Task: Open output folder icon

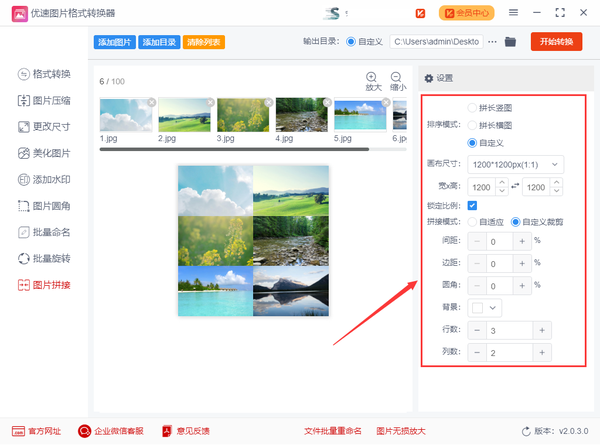Action: (510, 42)
